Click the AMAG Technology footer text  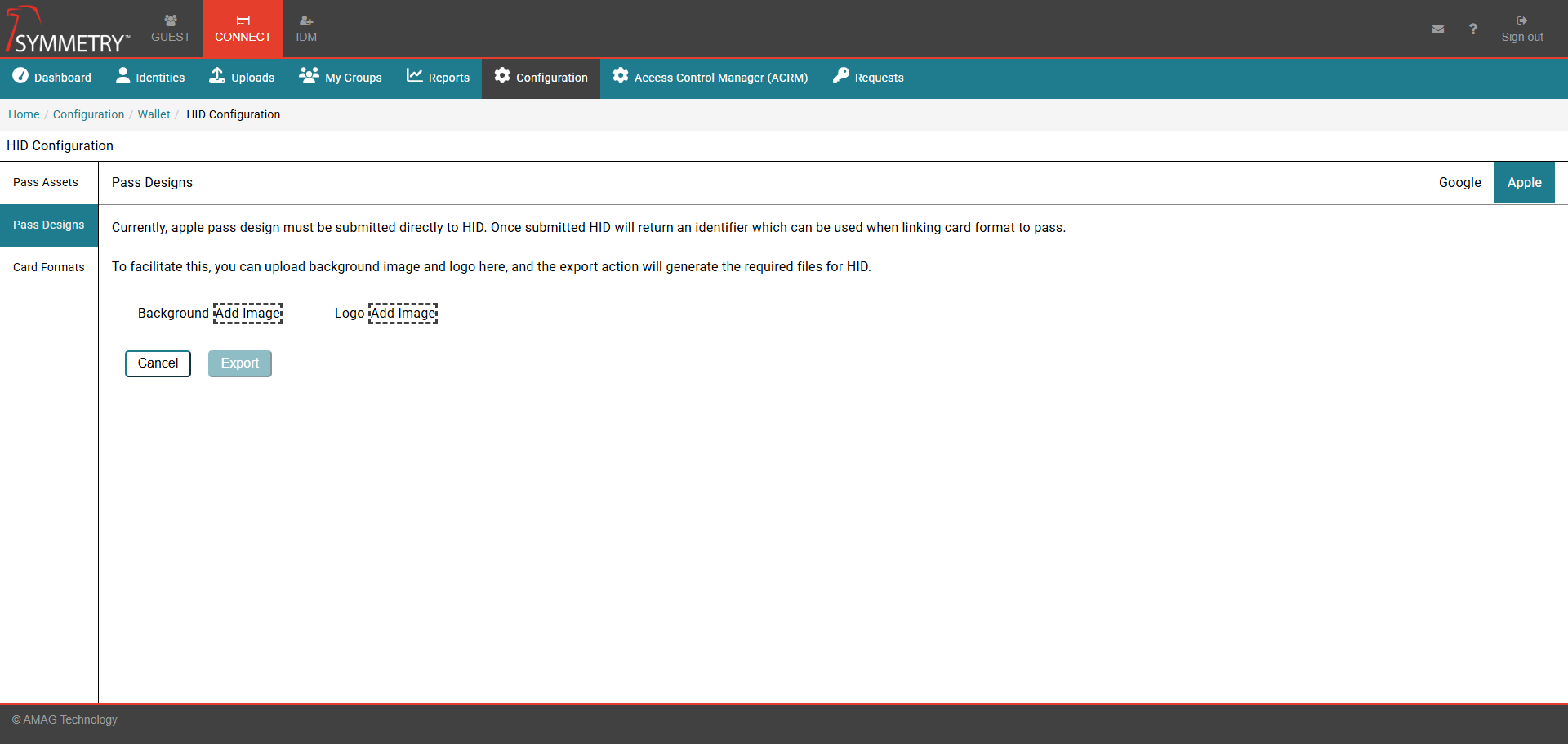coord(65,720)
